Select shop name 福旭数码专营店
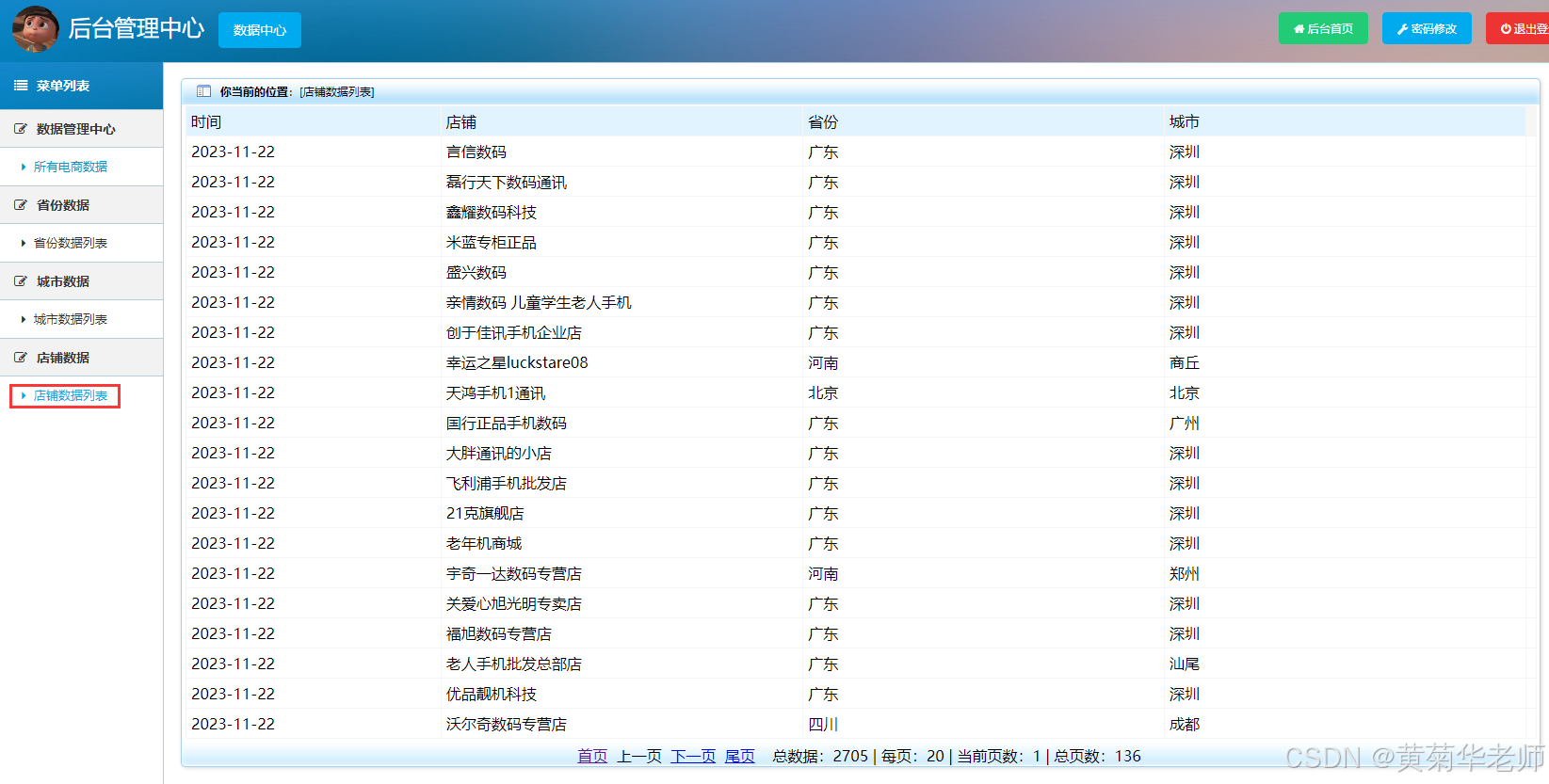Viewport: 1549px width, 784px height. (x=499, y=633)
